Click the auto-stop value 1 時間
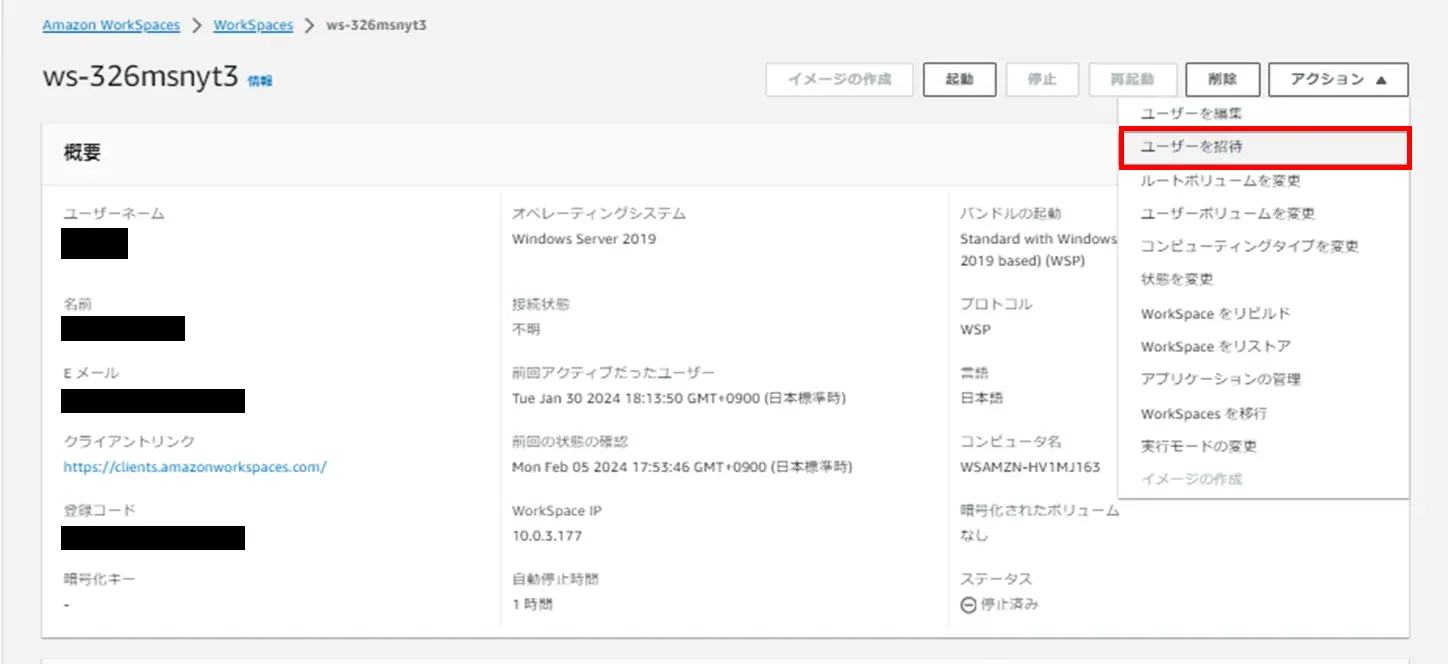 (532, 604)
